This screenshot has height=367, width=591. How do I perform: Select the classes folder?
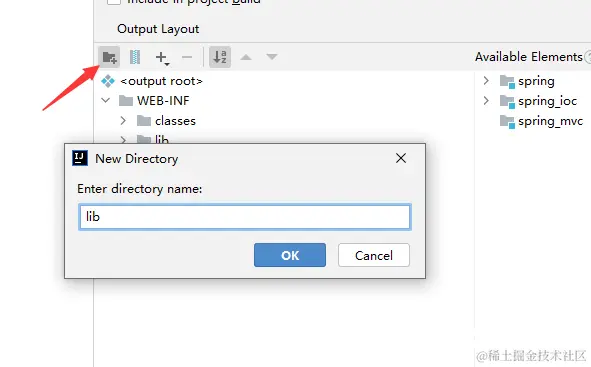coord(166,121)
